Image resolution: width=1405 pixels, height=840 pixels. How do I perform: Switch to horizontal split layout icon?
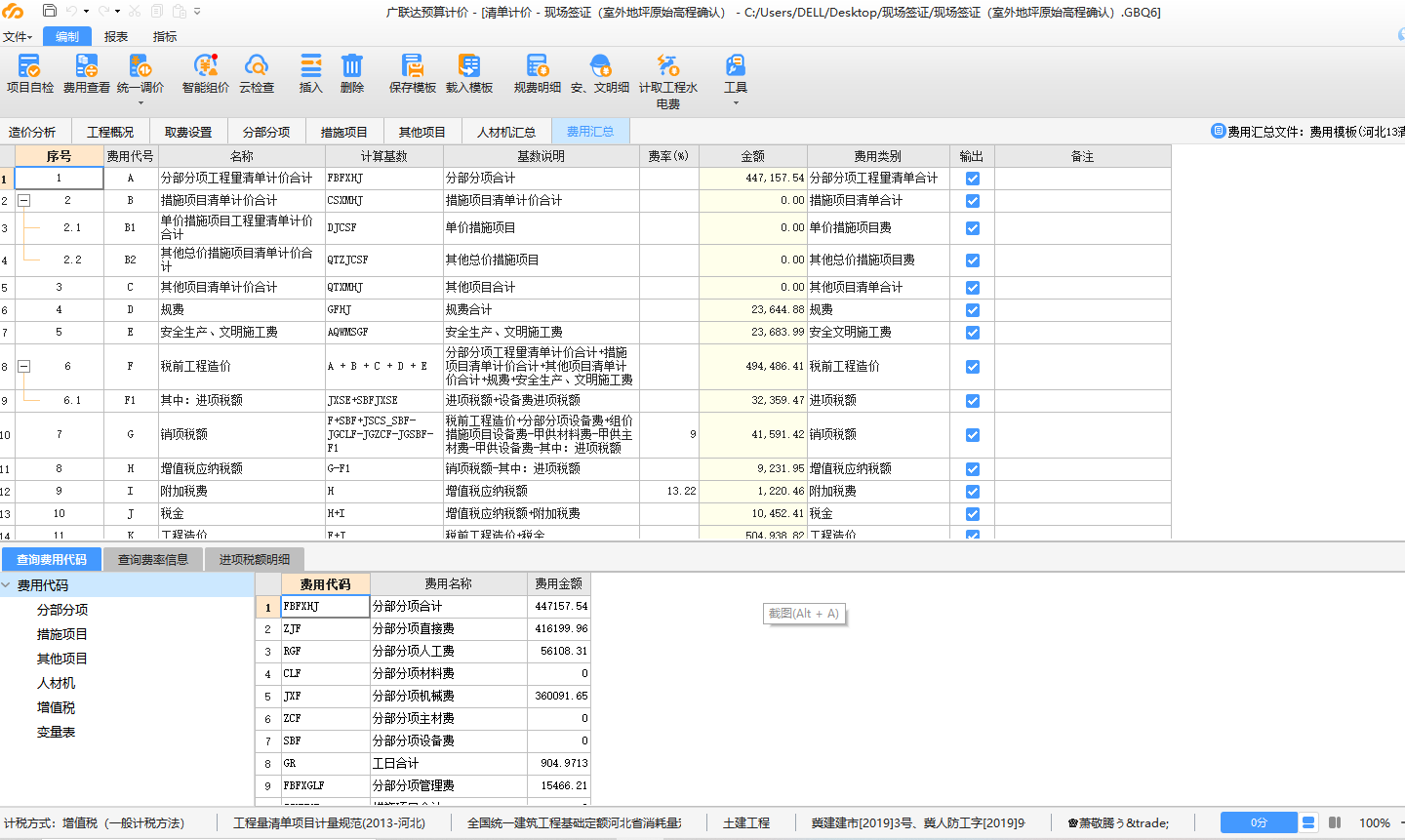point(1309,822)
